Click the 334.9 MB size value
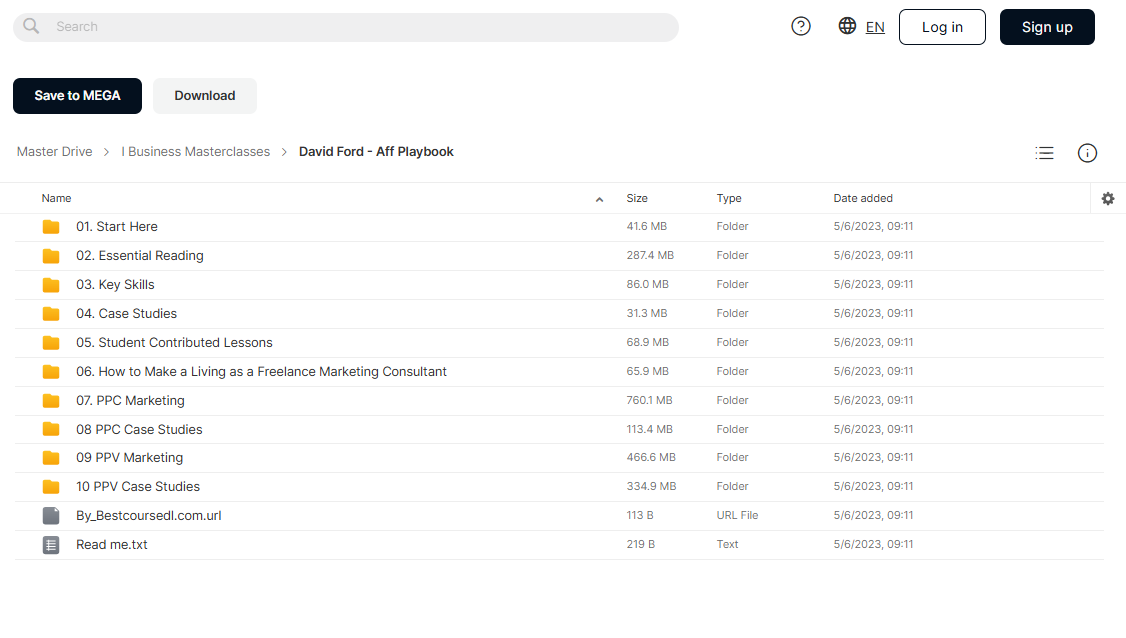This screenshot has height=638, width=1126. click(x=651, y=486)
